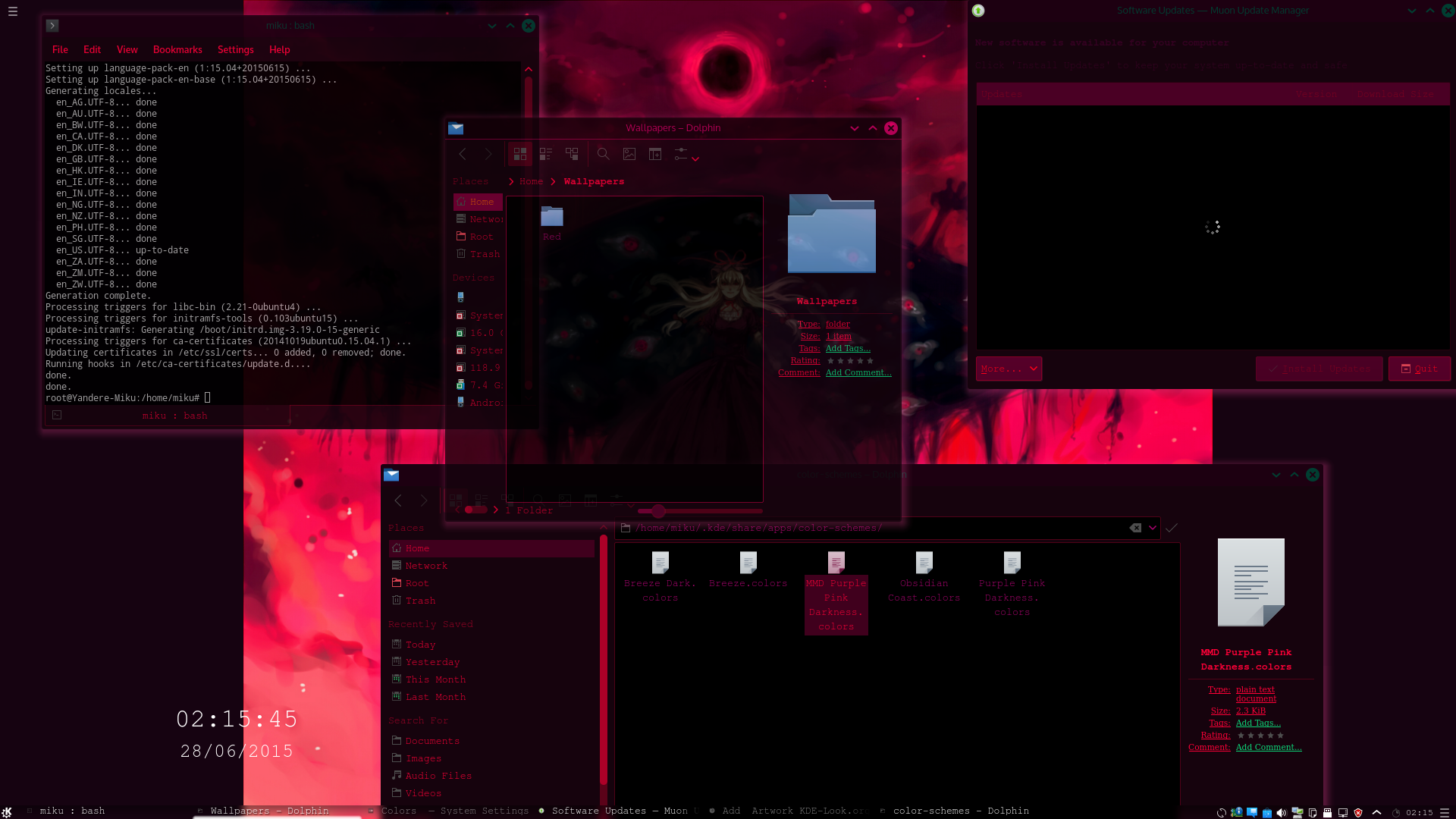Confirm location edit checkmark in color-schemes Dolphin
Screen dimensions: 1456x819
[1172, 528]
